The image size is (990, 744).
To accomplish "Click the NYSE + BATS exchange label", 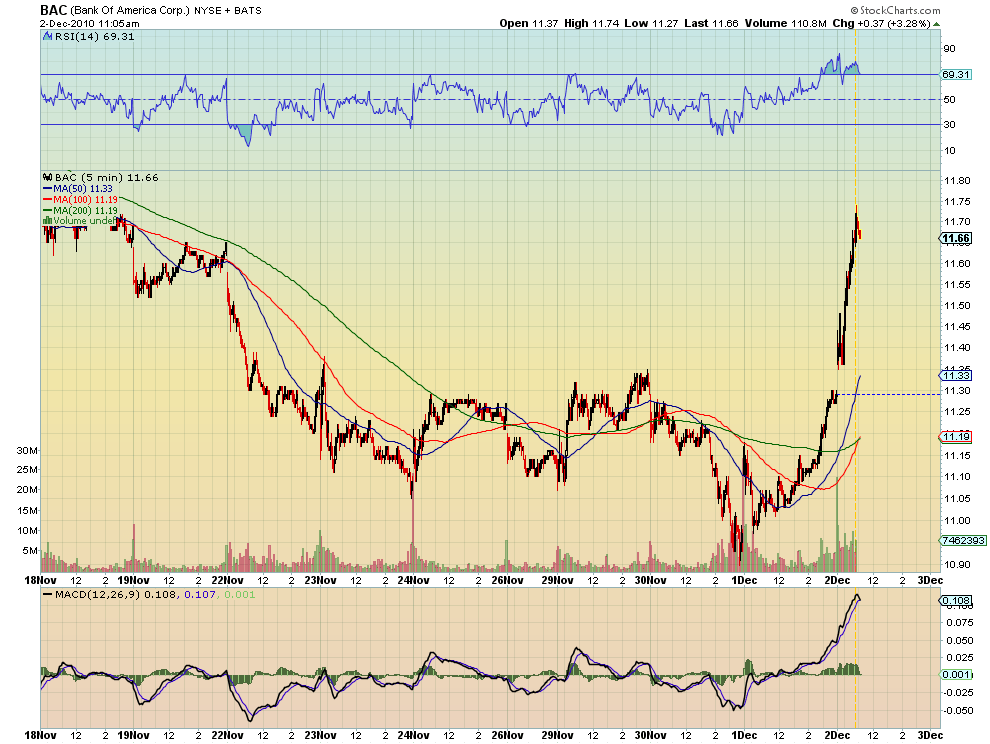I will (x=227, y=11).
